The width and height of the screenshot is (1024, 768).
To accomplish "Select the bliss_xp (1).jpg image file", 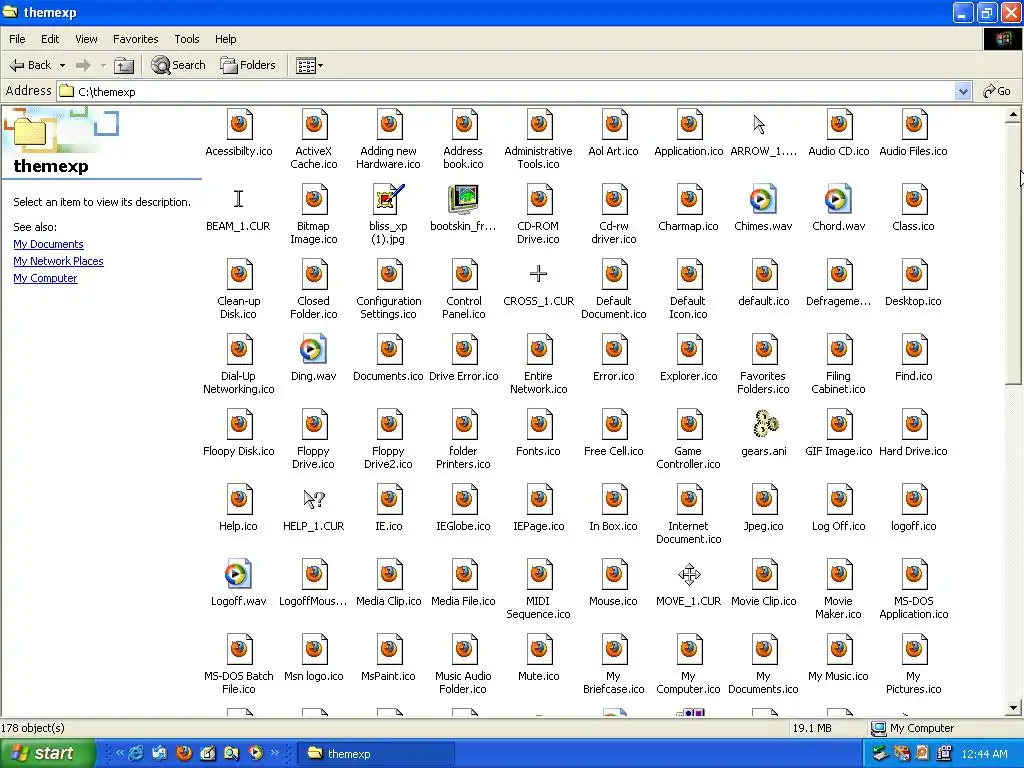I will pyautogui.click(x=389, y=199).
